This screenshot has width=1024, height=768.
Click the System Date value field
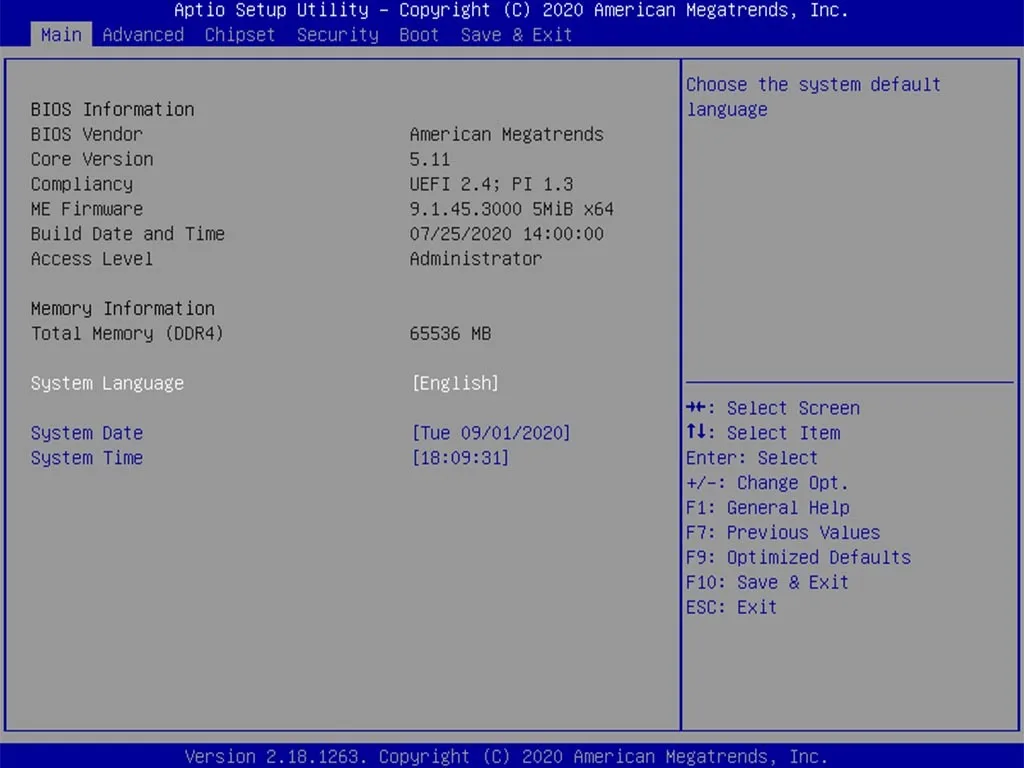tap(491, 433)
